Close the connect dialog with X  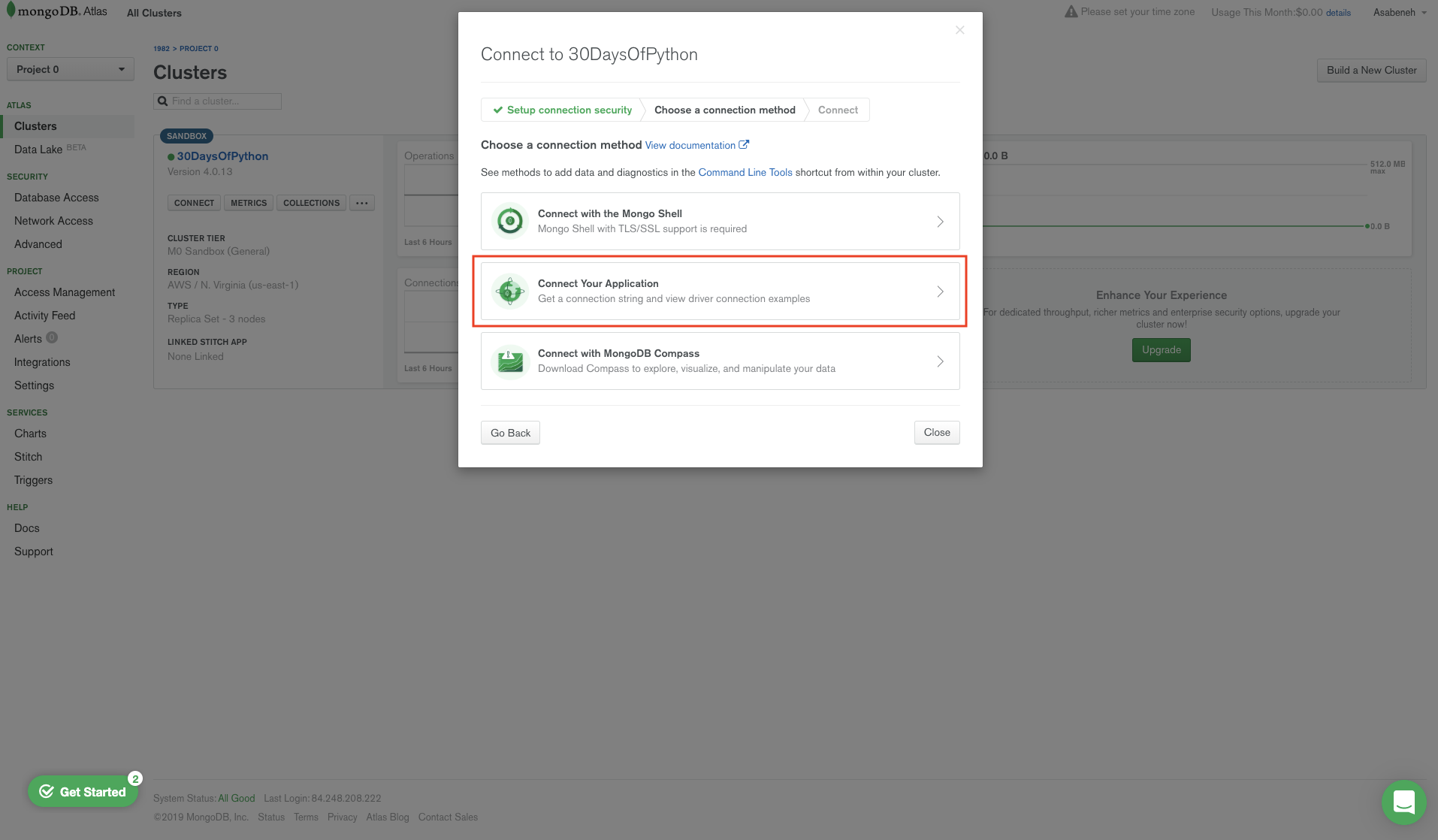(959, 30)
